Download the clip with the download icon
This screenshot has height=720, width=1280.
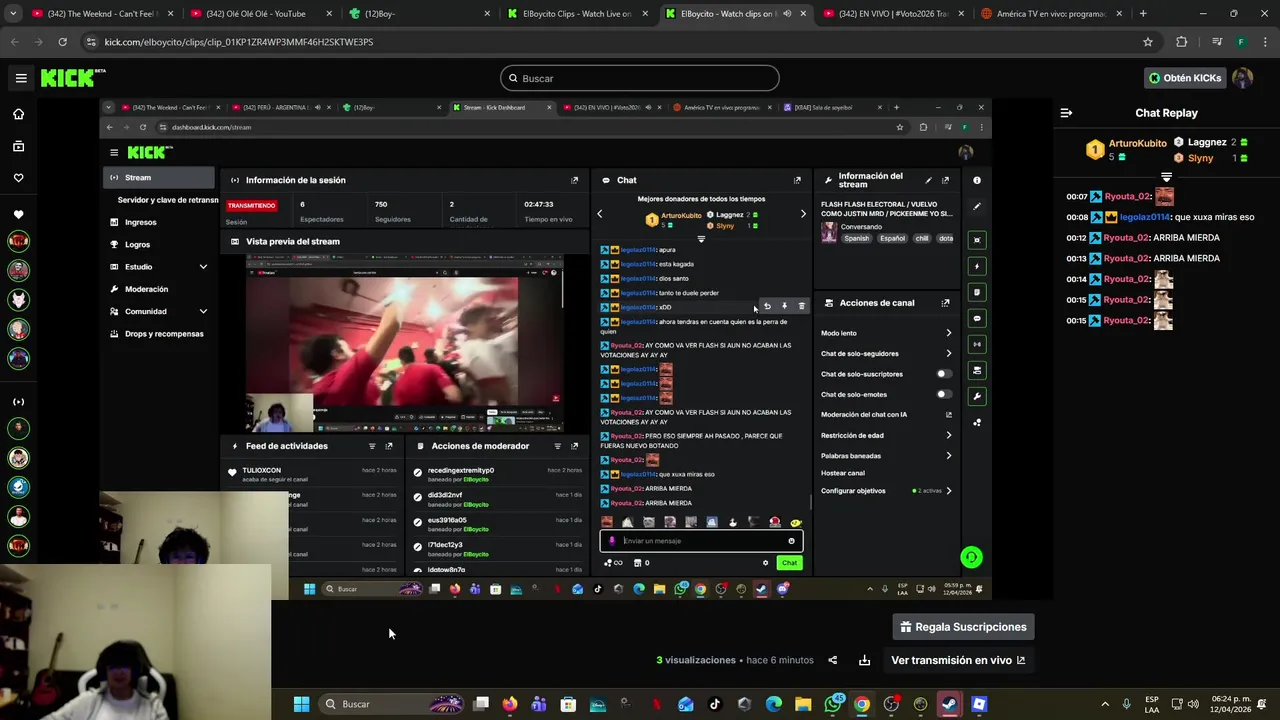coord(864,660)
